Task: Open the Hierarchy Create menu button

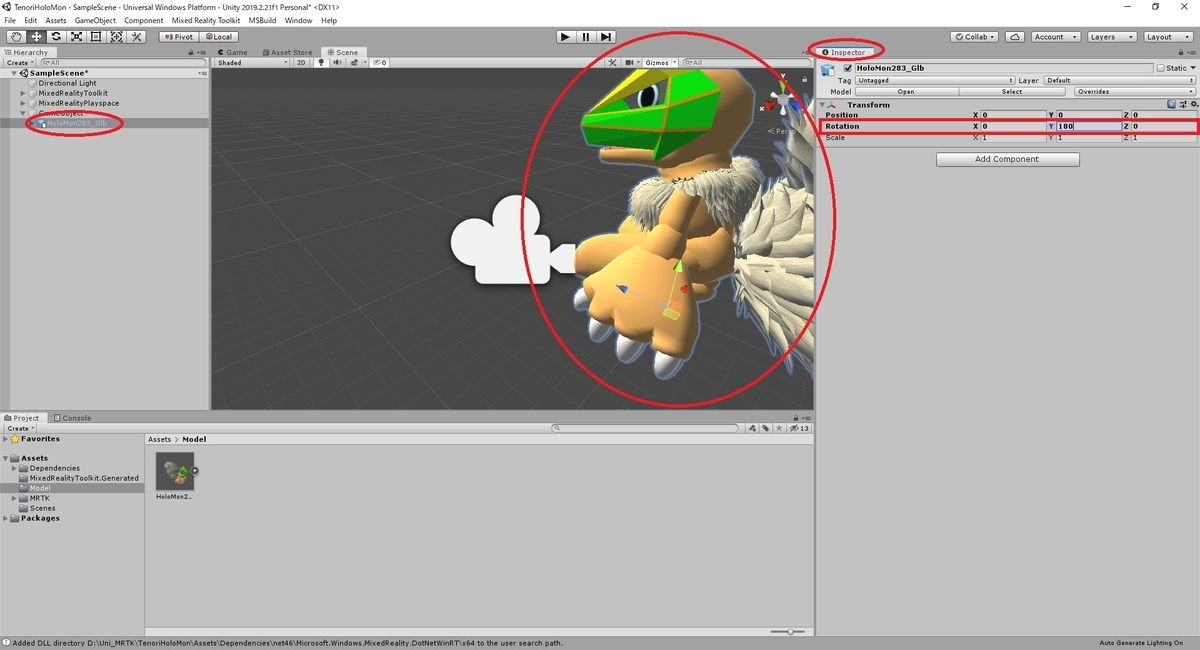Action: [19, 62]
